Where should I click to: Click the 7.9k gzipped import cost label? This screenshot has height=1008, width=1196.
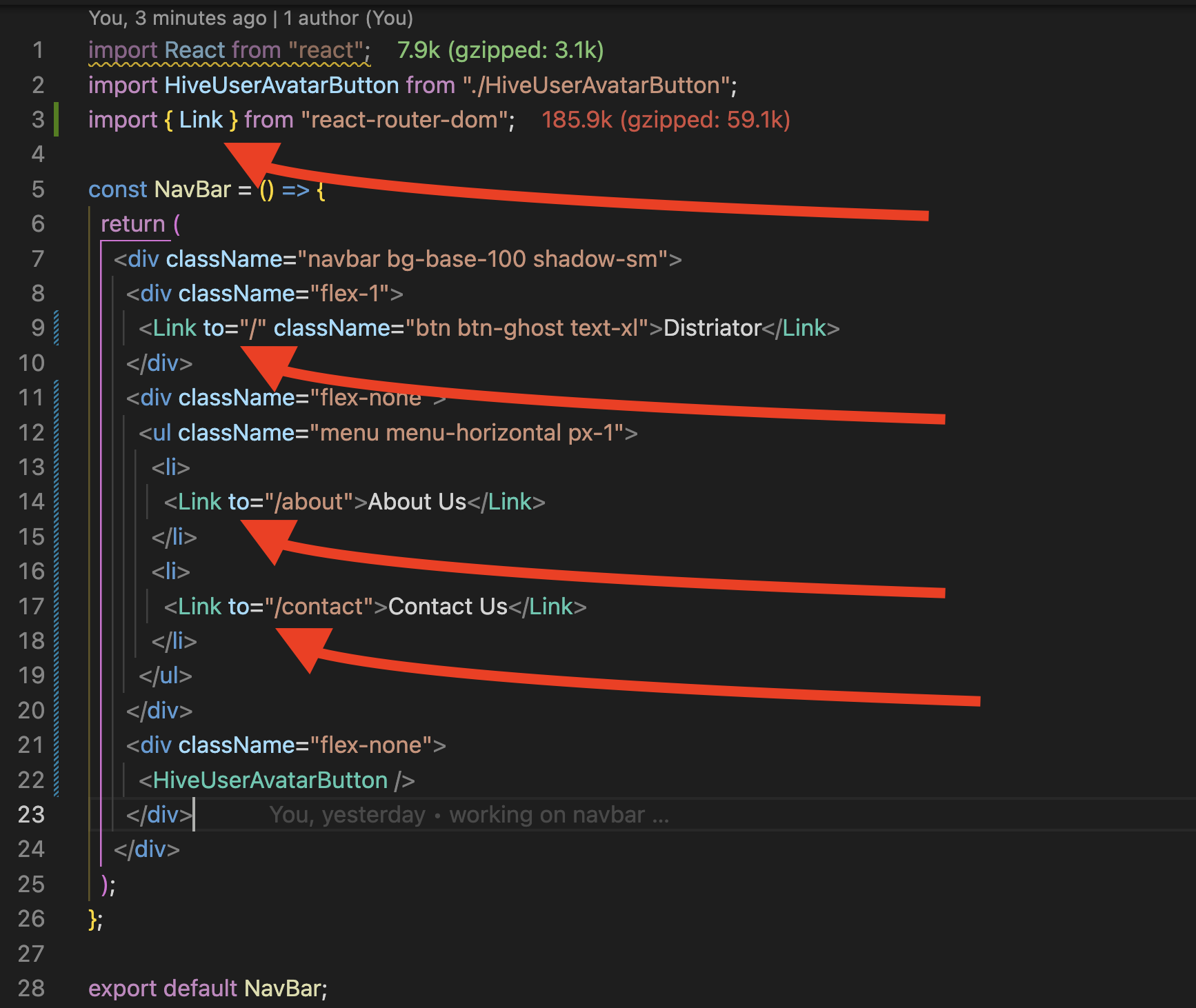coord(500,50)
